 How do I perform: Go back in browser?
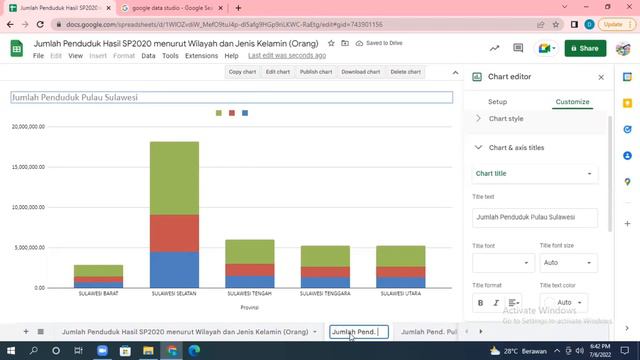(x=10, y=24)
